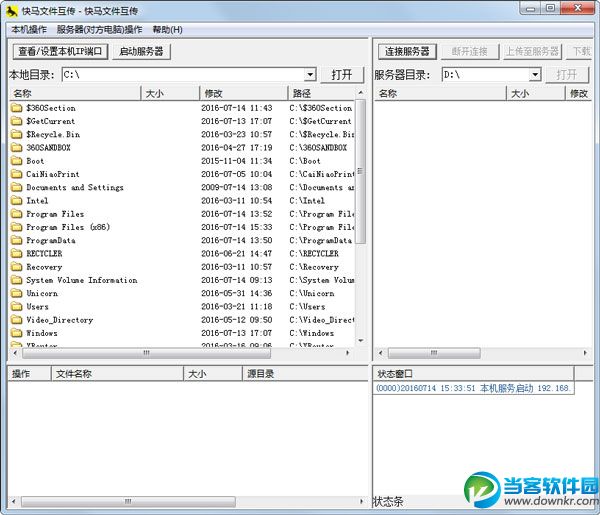
Task: Click down arrow of local list scrollbar
Action: [360, 341]
